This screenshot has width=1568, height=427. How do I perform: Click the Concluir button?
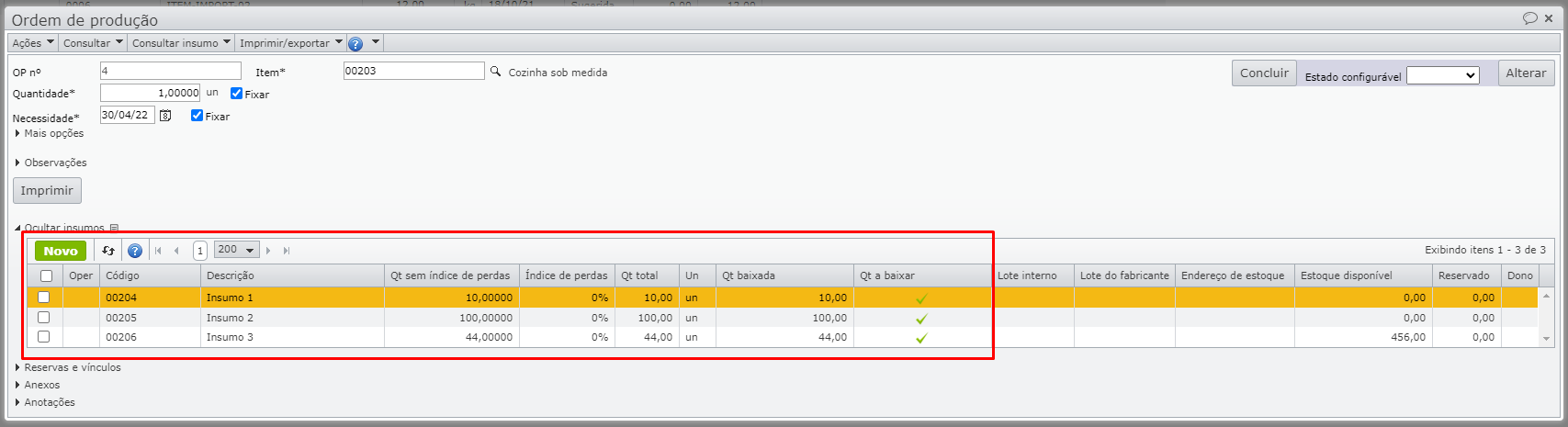pyautogui.click(x=1264, y=73)
